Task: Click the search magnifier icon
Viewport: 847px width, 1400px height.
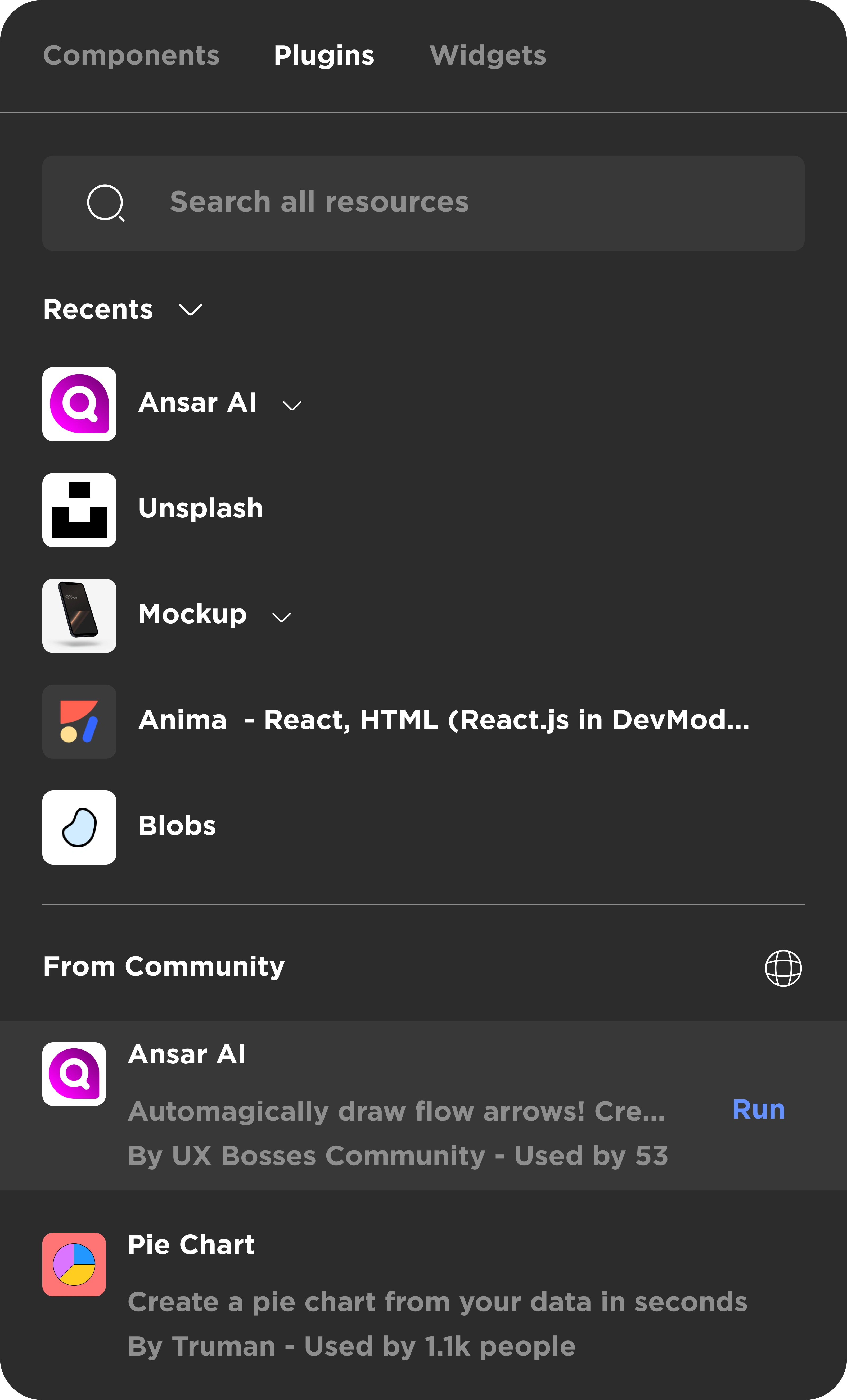Action: click(x=106, y=203)
